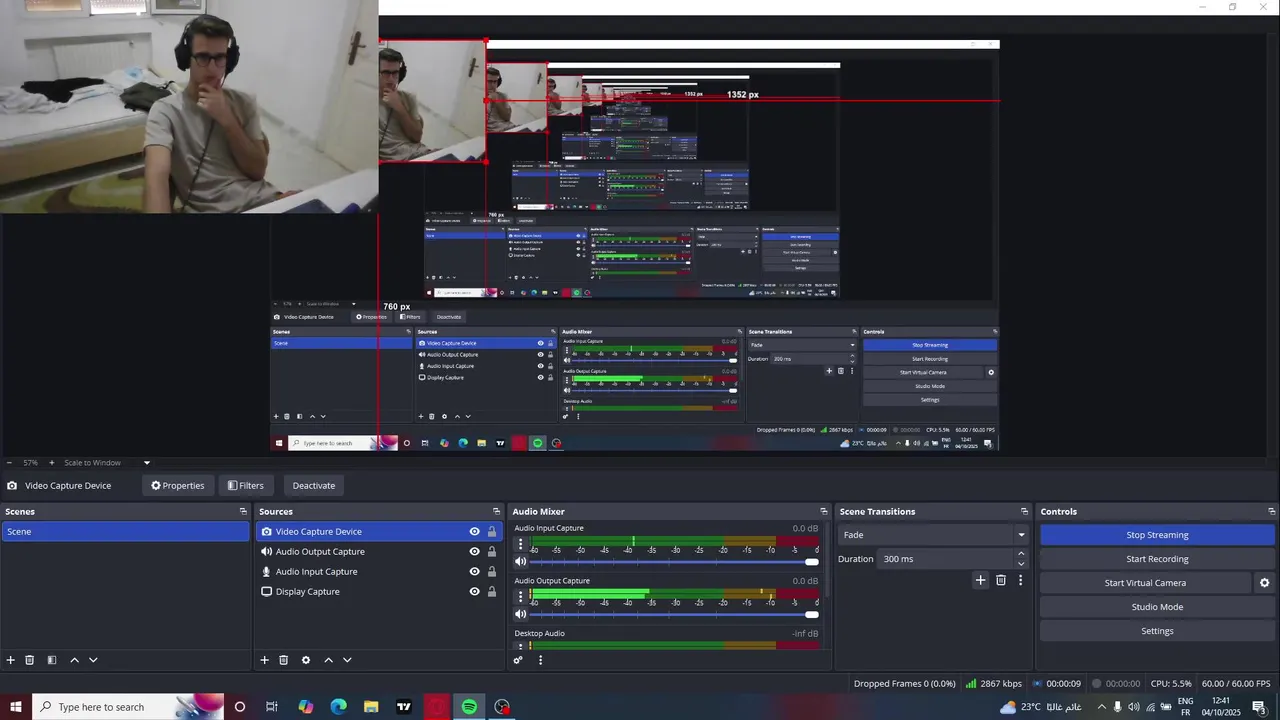Viewport: 1280px width, 720px height.
Task: Hide Audio Input Capture source
Action: [475, 572]
